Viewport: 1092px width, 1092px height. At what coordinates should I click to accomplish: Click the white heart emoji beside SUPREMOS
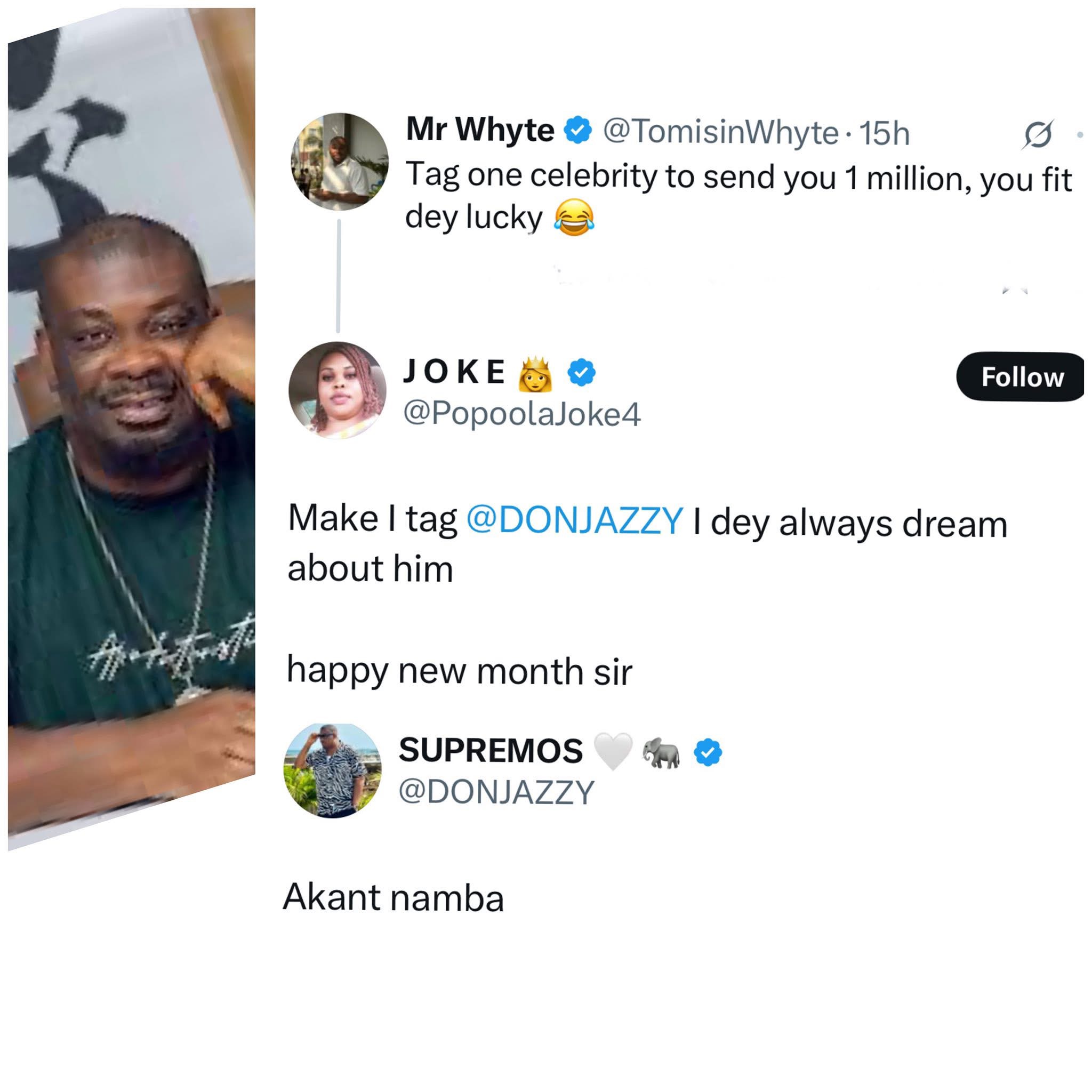tap(613, 751)
